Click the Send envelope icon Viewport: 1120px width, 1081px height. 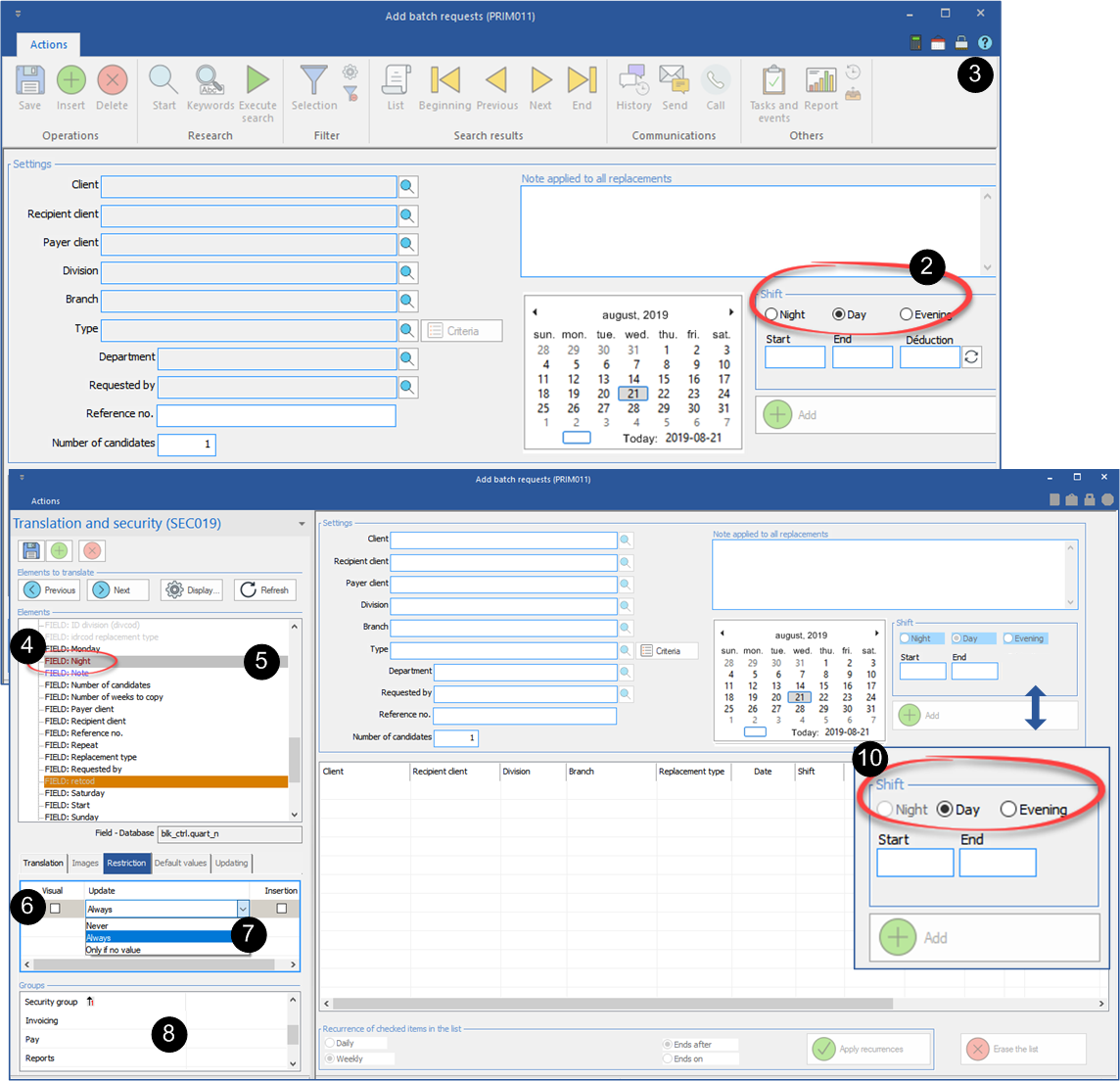pyautogui.click(x=674, y=80)
